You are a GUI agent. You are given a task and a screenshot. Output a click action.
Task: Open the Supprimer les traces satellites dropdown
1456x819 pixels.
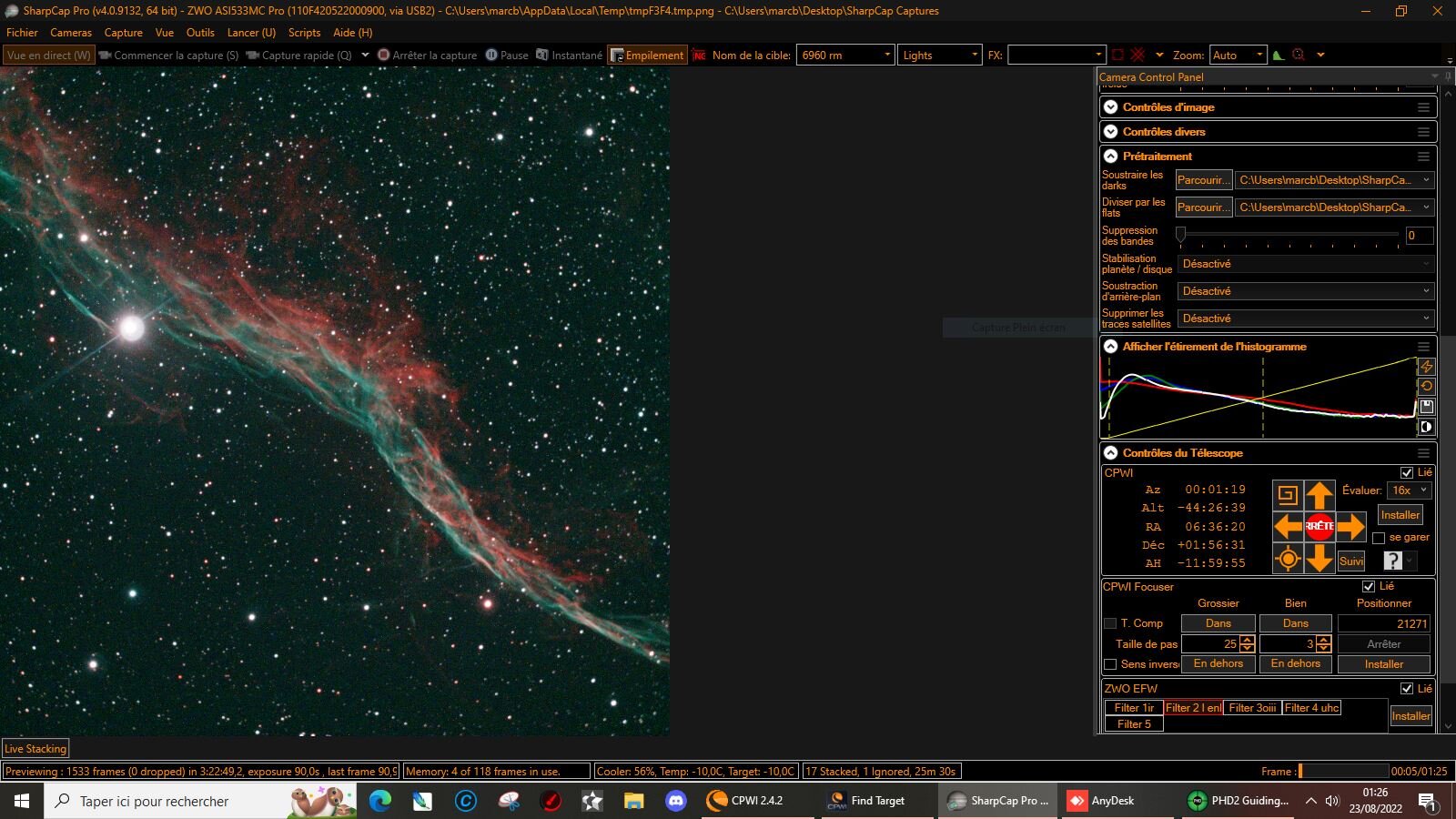(x=1307, y=318)
